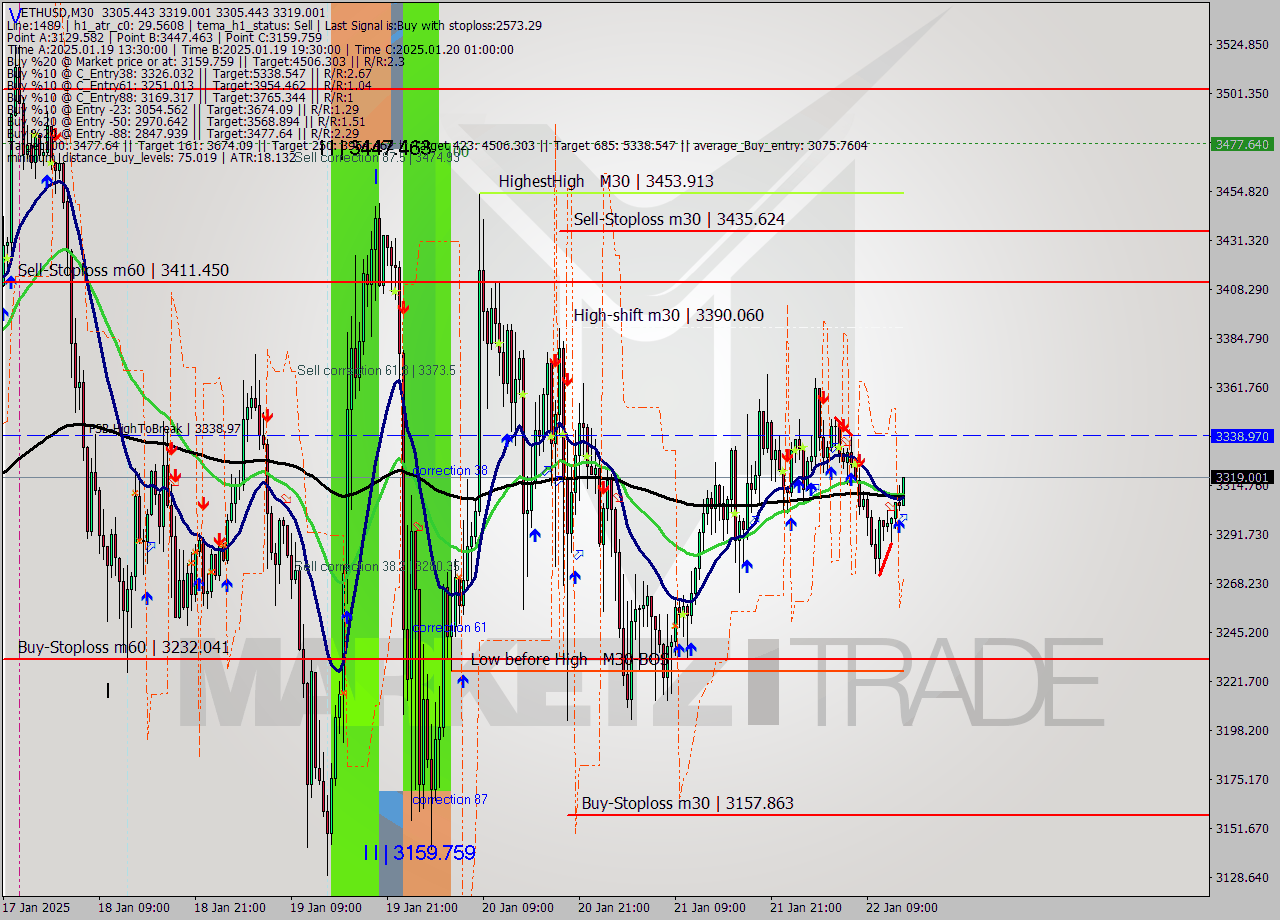
Task: Click the 3447.463 point B label
Action: coord(390,147)
